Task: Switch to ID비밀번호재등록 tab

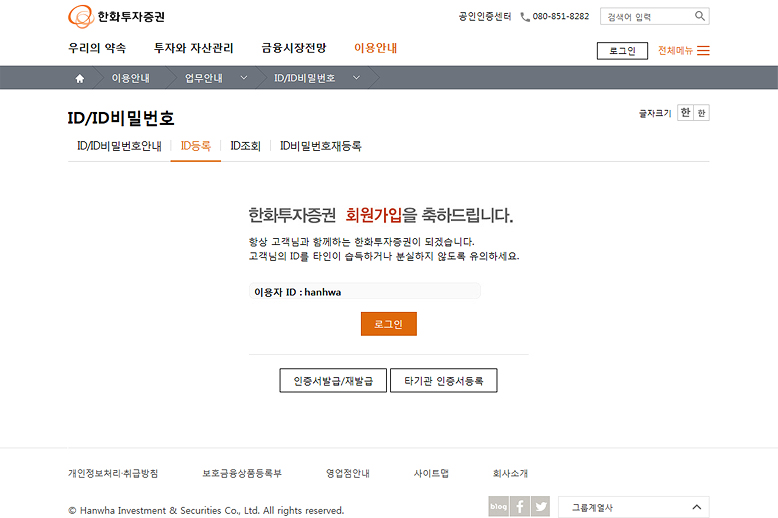Action: click(x=321, y=146)
